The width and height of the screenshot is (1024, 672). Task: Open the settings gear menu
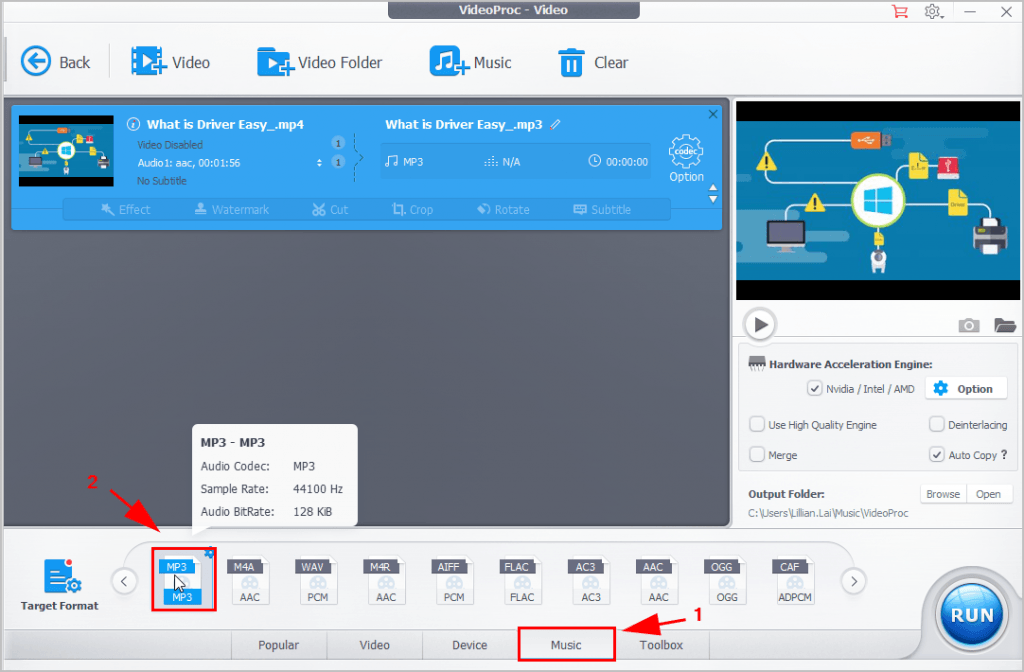(x=933, y=11)
